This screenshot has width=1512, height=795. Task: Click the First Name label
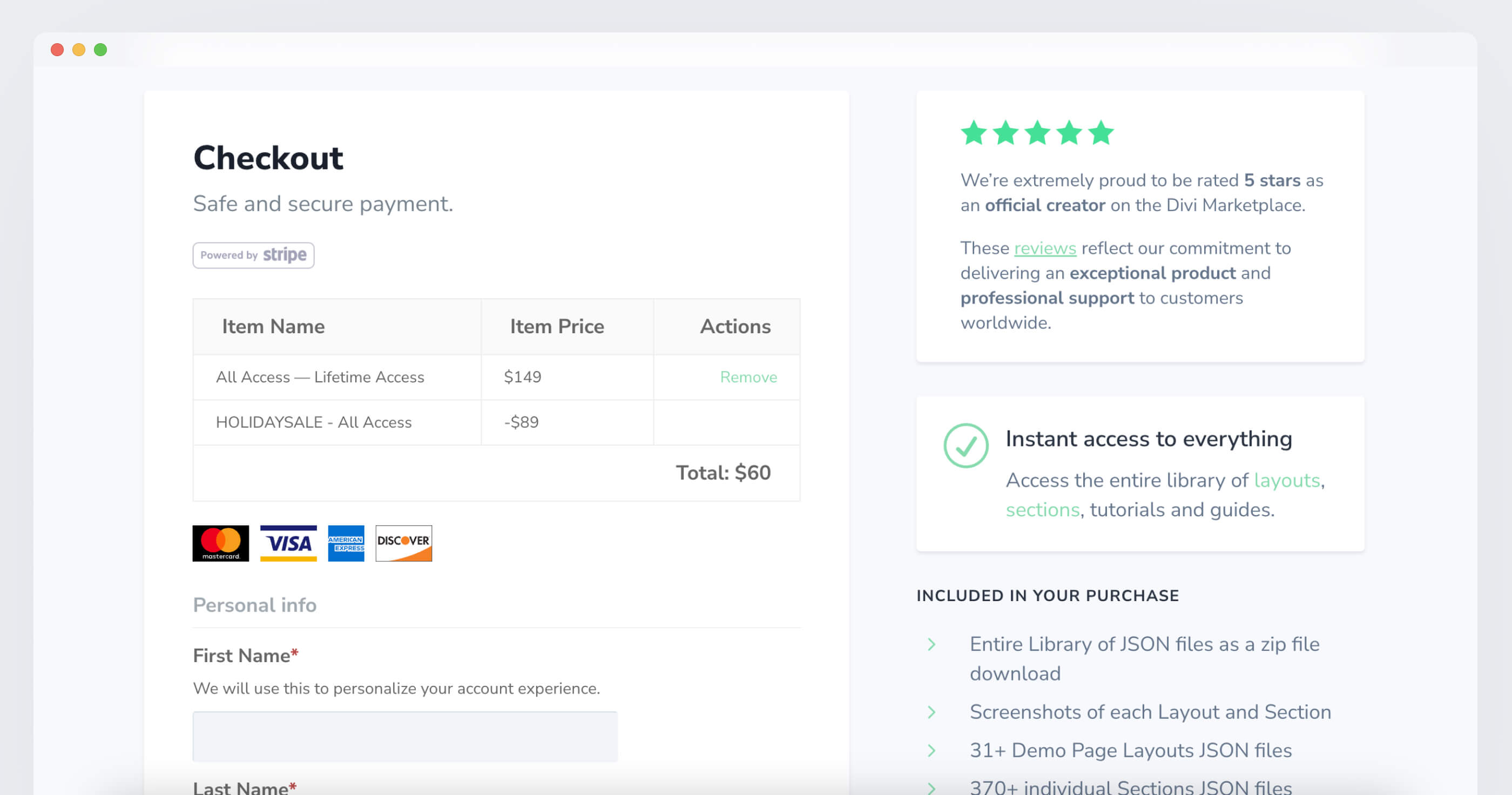245,655
